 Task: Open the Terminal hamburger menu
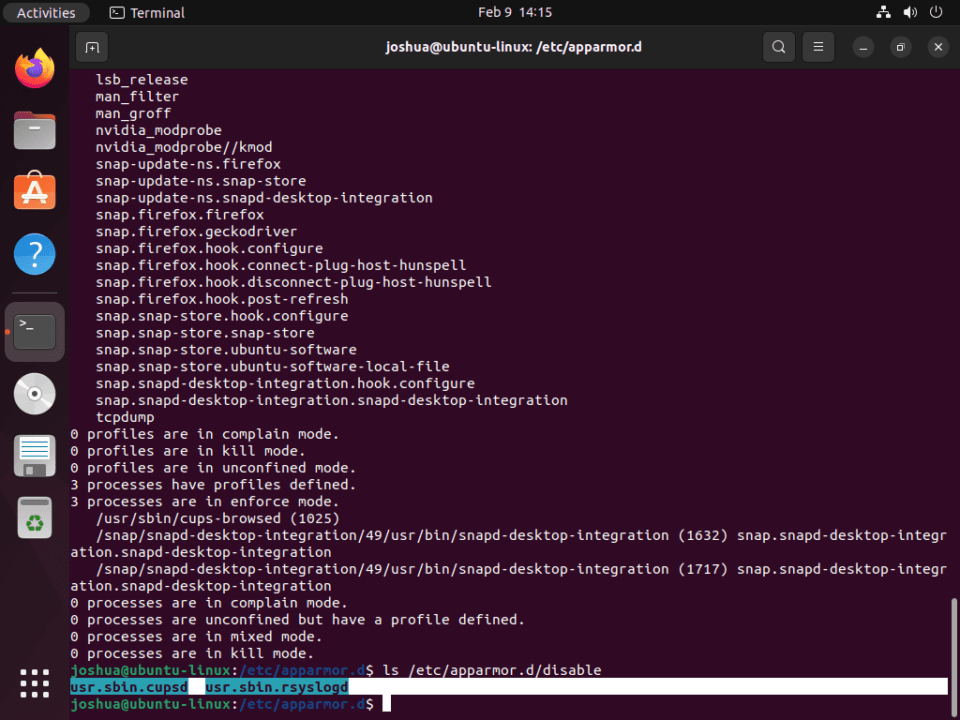pyautogui.click(x=817, y=47)
